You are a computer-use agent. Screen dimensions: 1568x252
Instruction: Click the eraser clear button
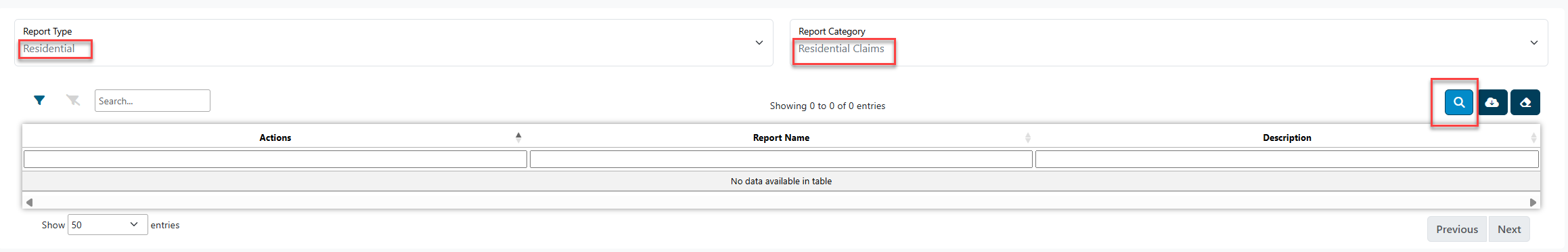coord(1525,102)
